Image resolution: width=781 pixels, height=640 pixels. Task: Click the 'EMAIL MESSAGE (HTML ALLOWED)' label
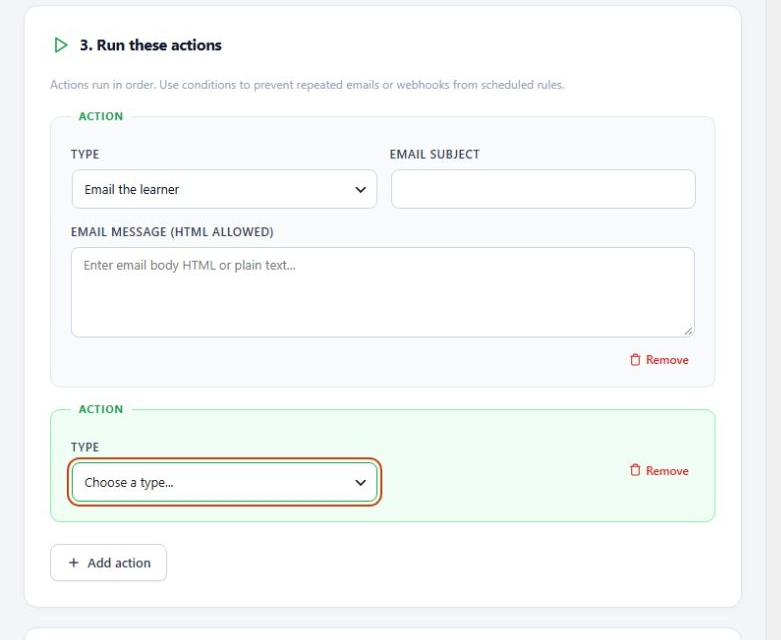tap(172, 232)
